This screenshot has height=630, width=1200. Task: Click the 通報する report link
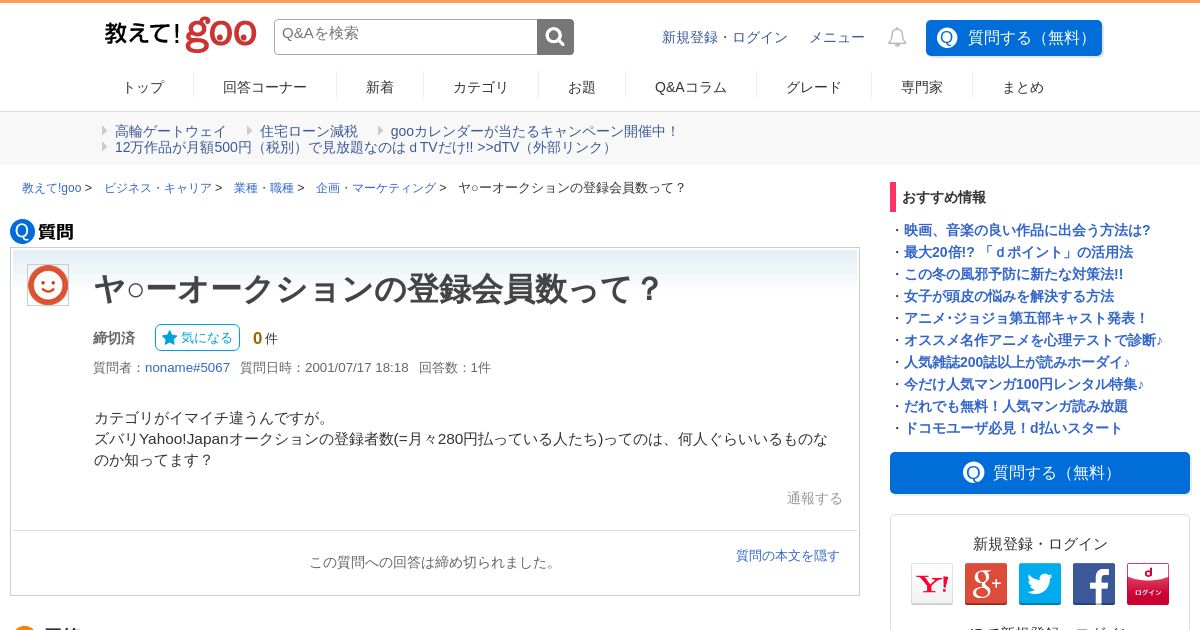[815, 498]
